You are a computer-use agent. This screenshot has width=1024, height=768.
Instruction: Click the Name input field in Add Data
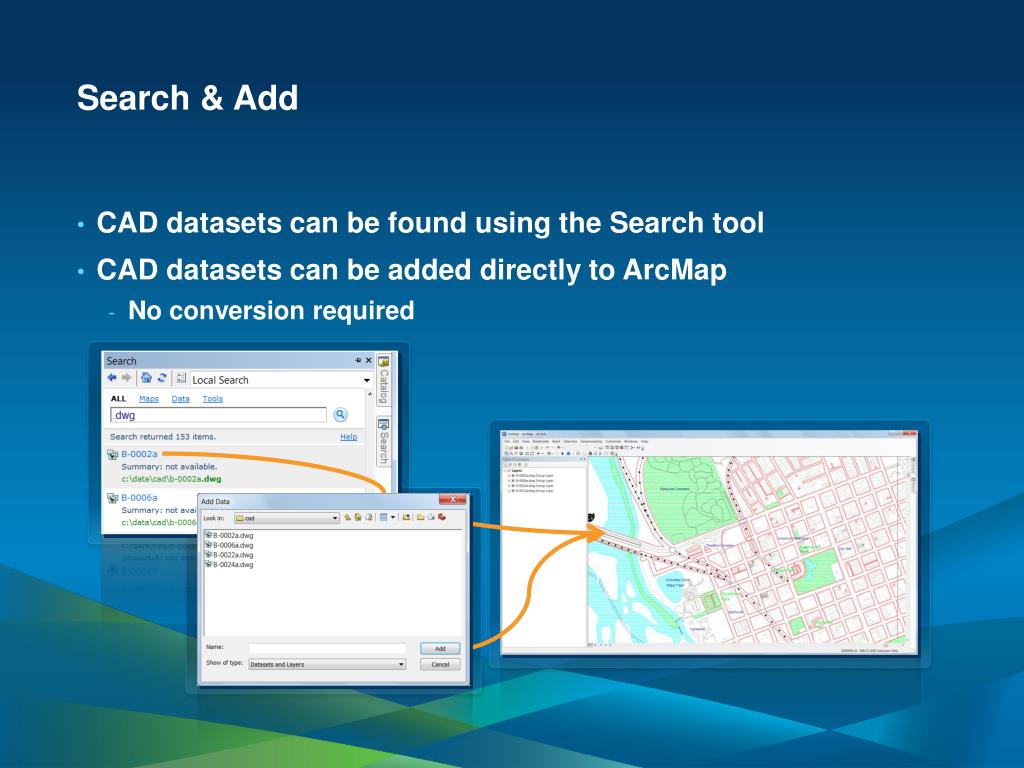(327, 648)
